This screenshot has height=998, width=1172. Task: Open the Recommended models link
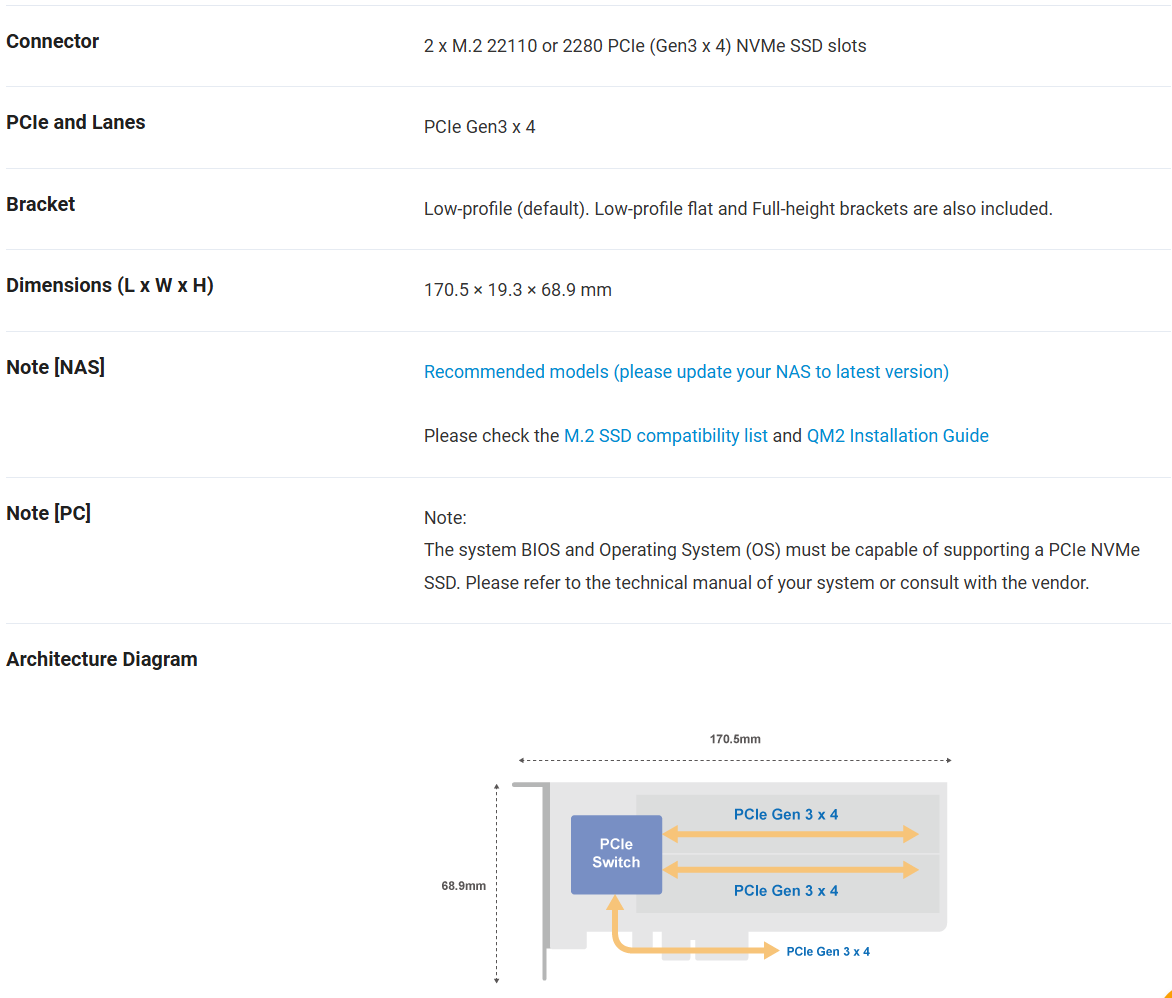pyautogui.click(x=686, y=372)
